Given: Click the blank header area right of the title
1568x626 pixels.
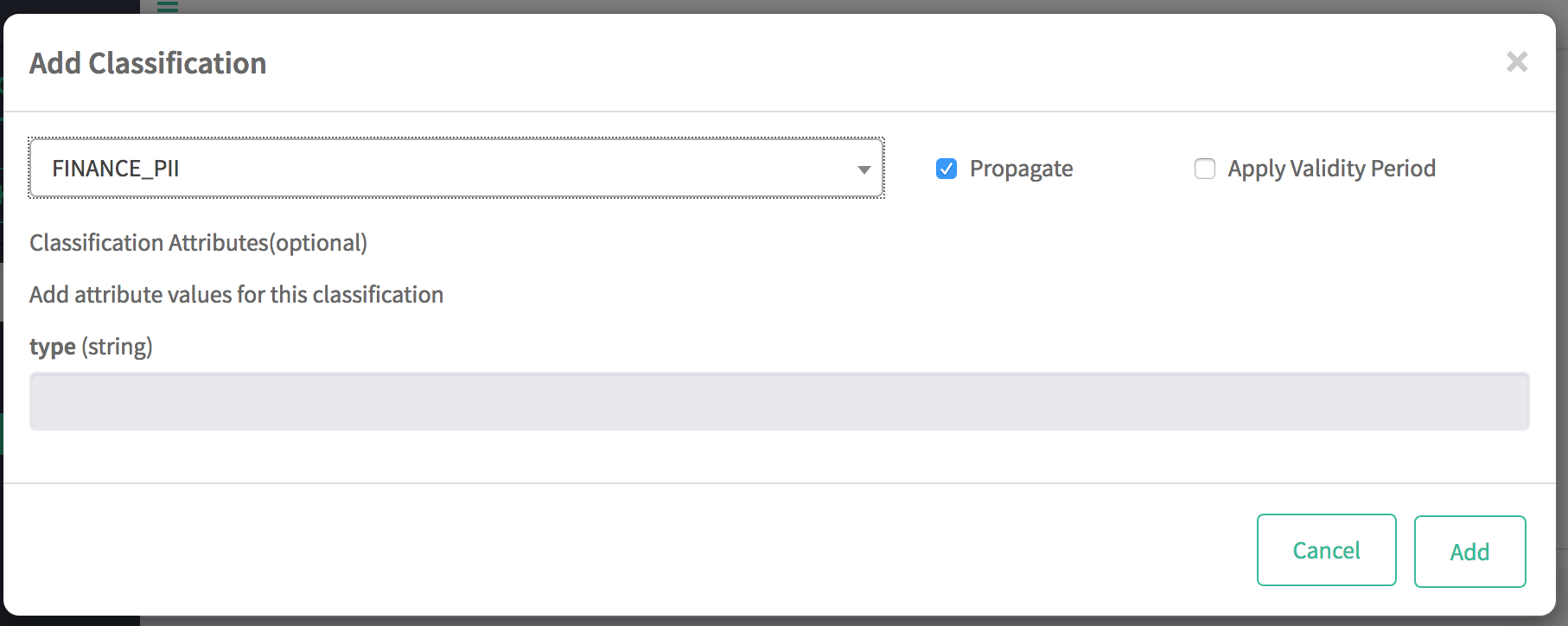Looking at the screenshot, I should 864,63.
